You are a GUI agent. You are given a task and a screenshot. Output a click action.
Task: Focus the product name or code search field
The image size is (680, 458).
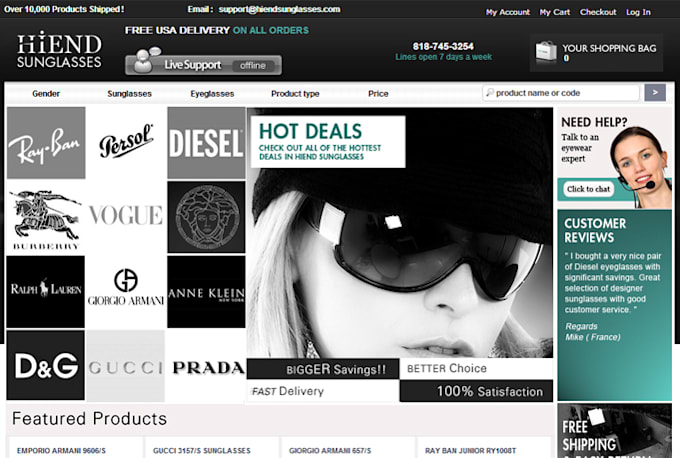[561, 93]
